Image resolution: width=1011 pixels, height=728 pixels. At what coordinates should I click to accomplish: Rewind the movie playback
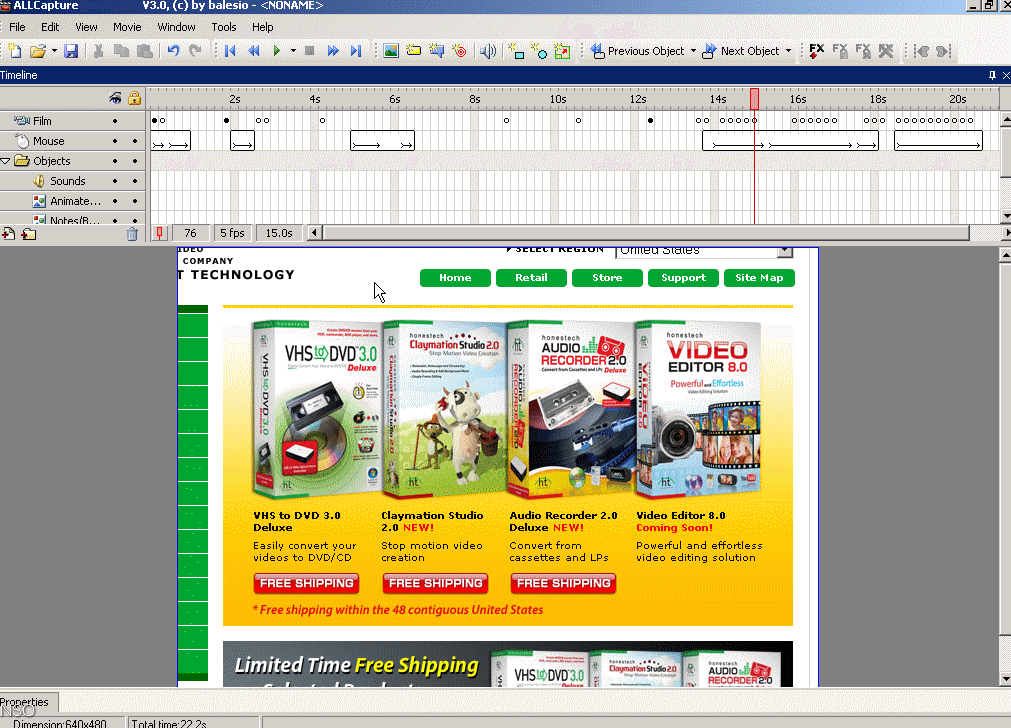[x=254, y=51]
